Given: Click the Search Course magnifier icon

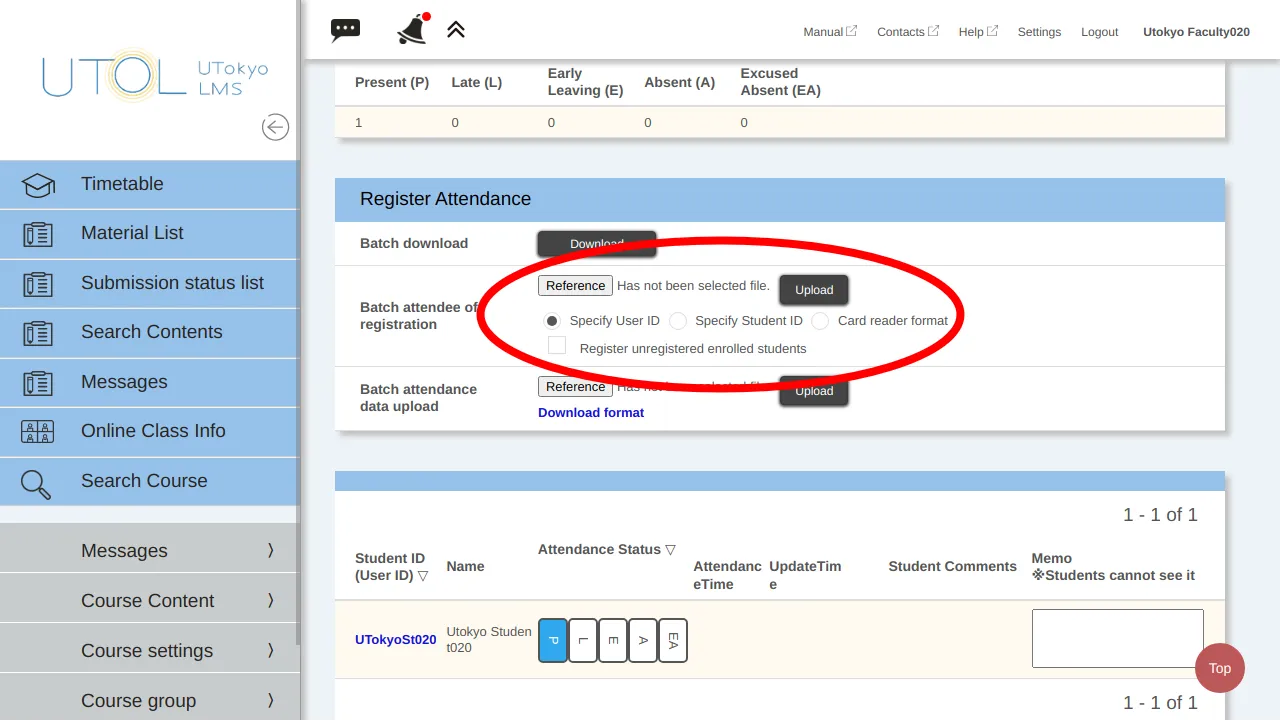Looking at the screenshot, I should (36, 483).
